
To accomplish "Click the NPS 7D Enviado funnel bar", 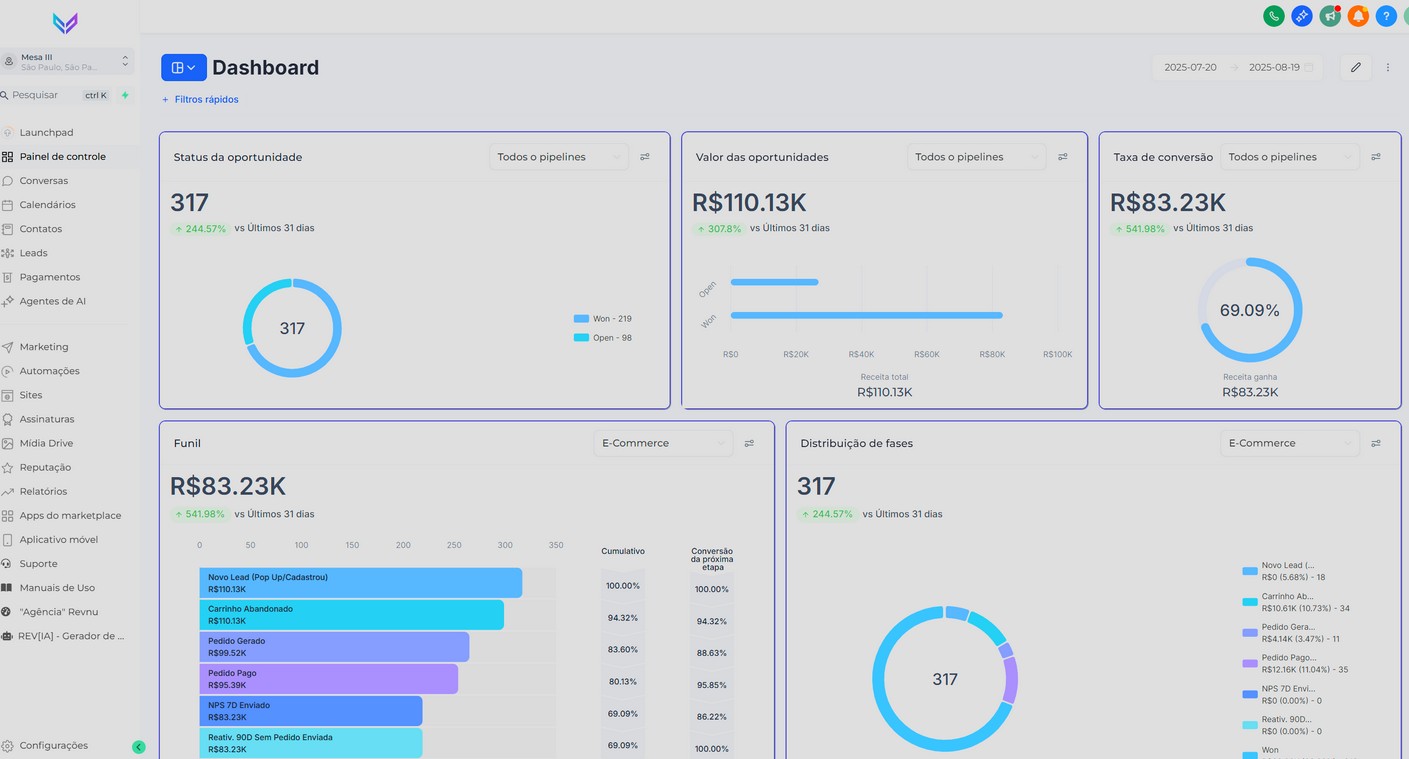I will (310, 711).
